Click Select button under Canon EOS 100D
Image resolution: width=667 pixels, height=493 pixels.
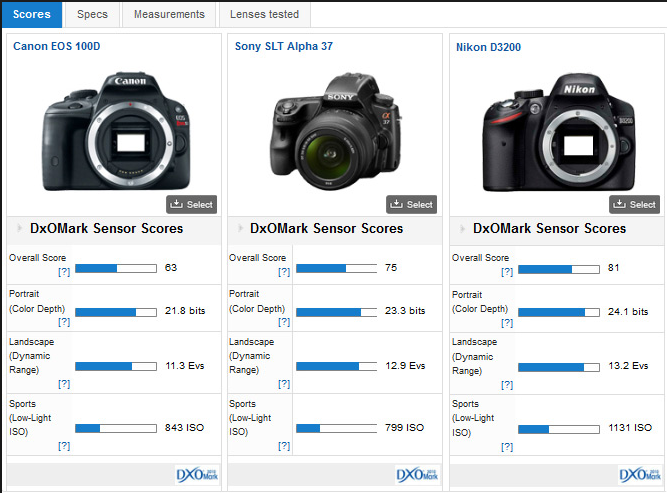(x=191, y=204)
